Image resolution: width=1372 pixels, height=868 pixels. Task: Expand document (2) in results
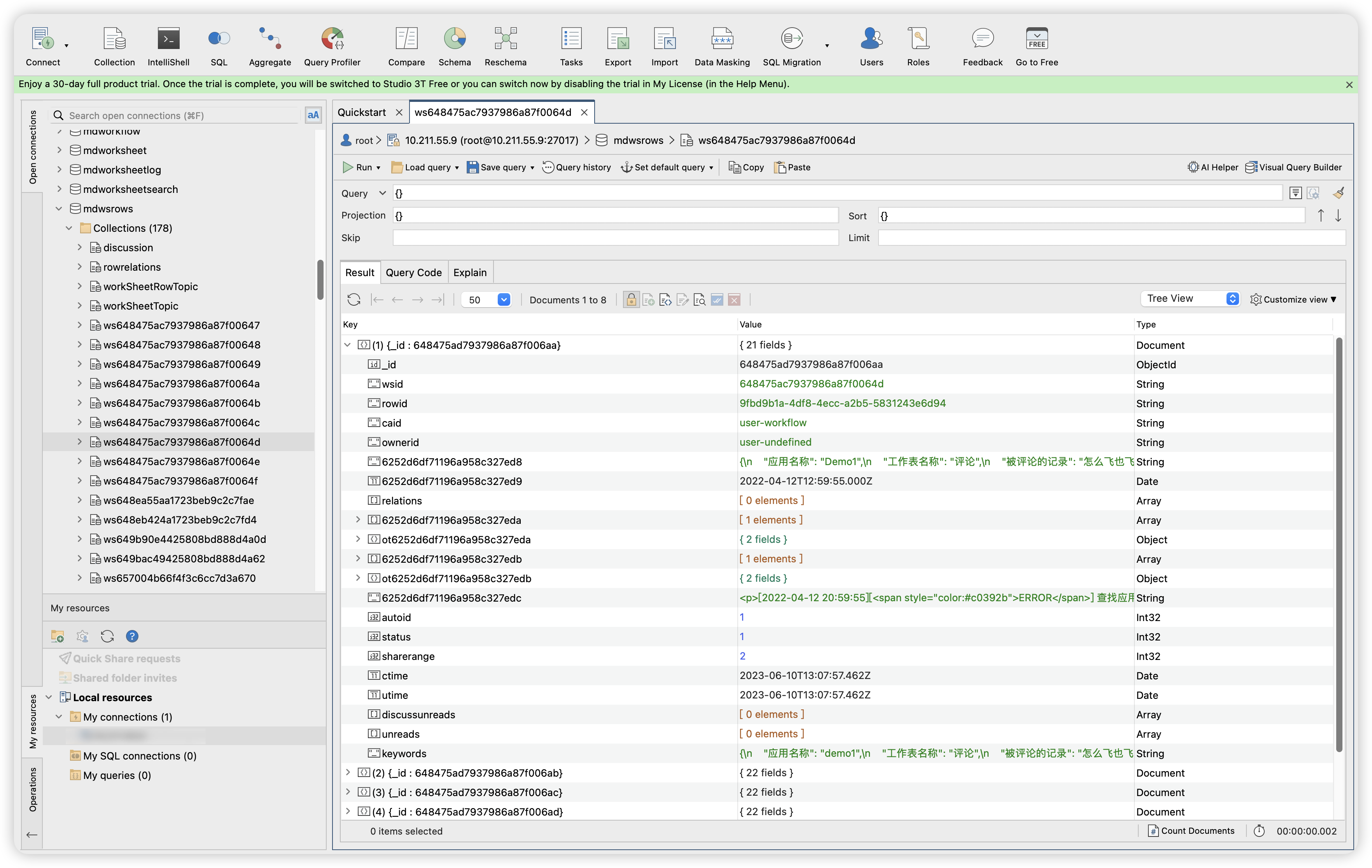pos(348,773)
